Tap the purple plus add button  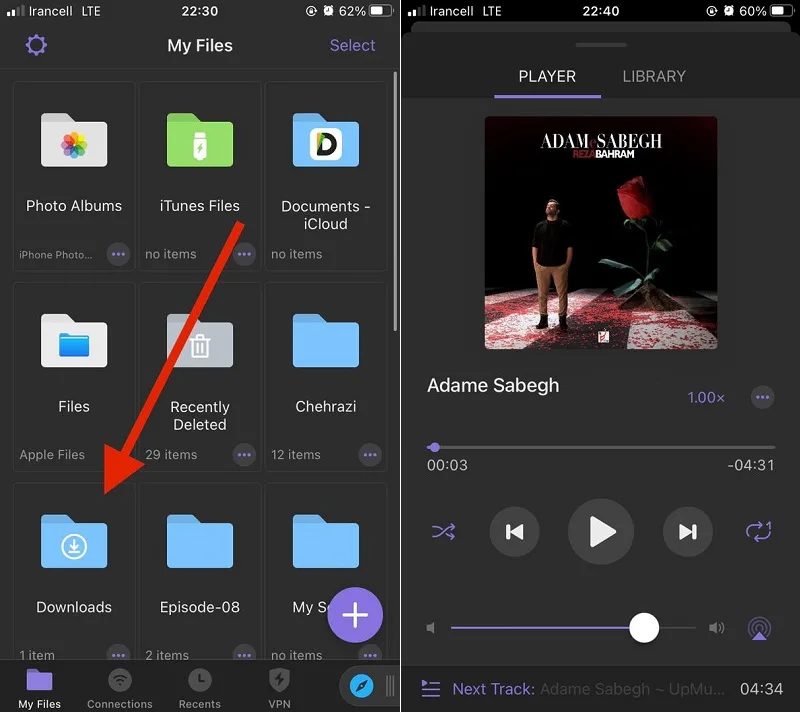click(x=355, y=615)
